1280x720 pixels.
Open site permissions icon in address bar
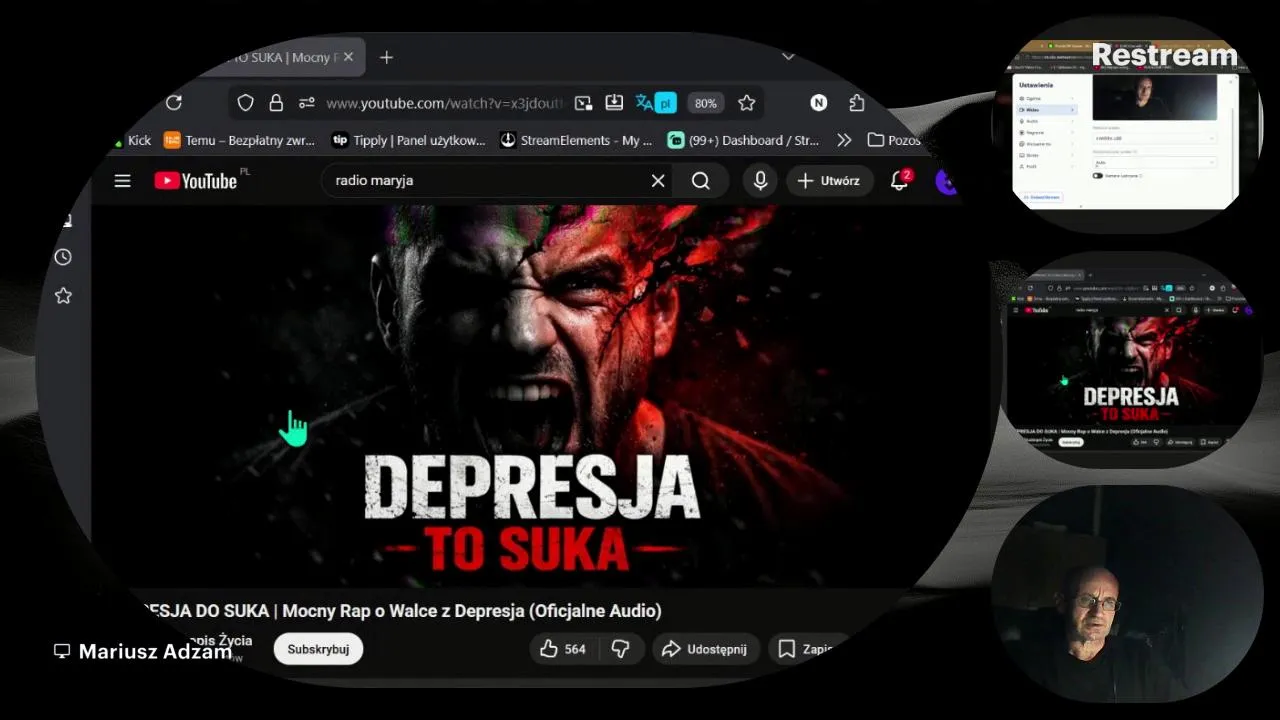pyautogui.click(x=307, y=103)
